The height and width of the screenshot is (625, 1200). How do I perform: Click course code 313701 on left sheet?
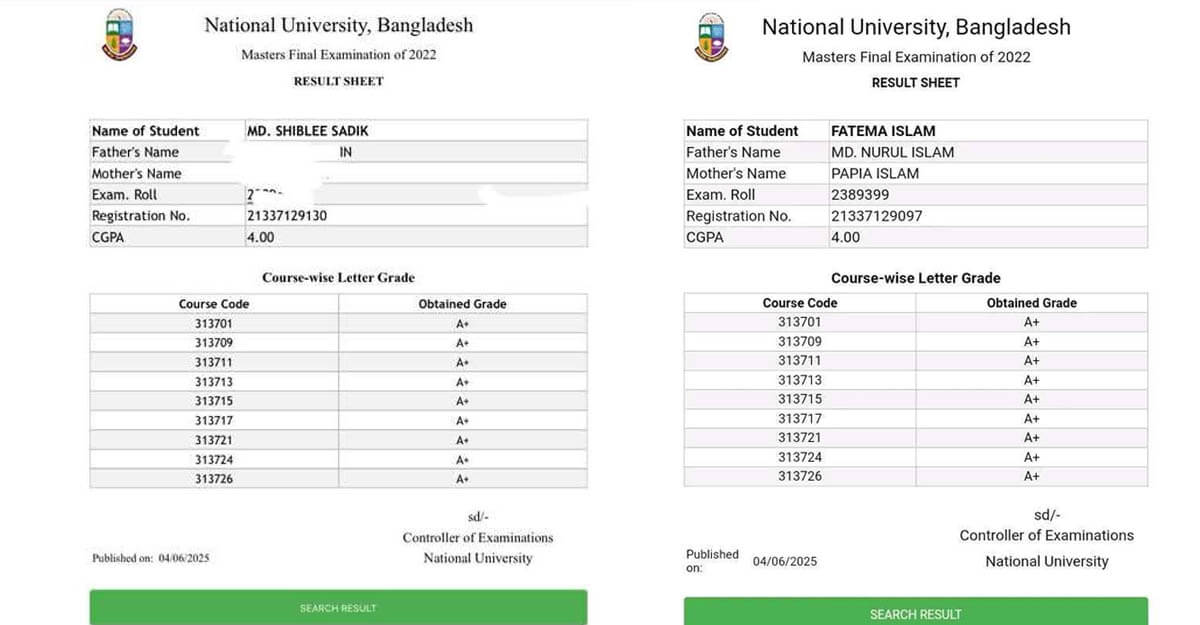[x=214, y=323]
